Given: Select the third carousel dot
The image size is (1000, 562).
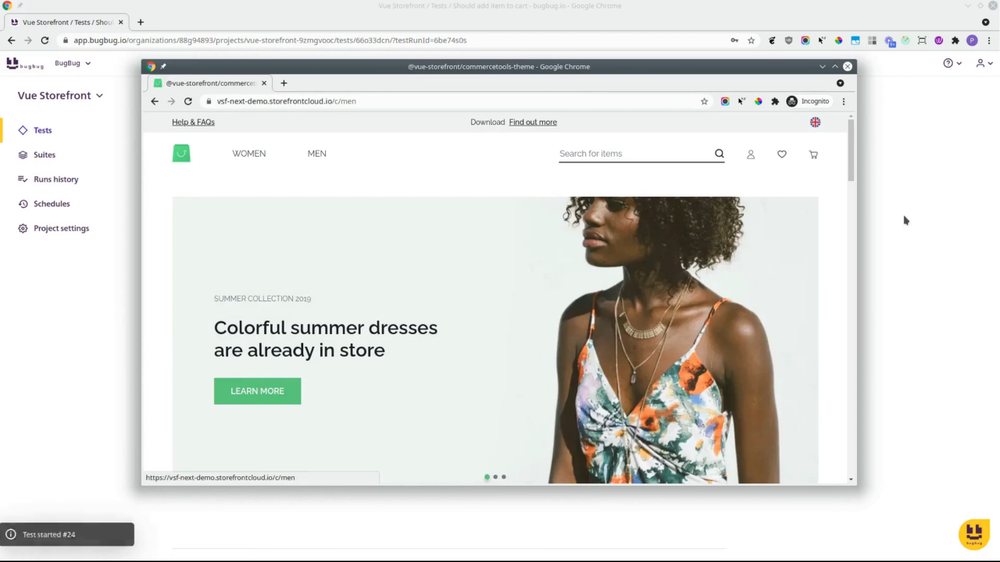Looking at the screenshot, I should 504,477.
